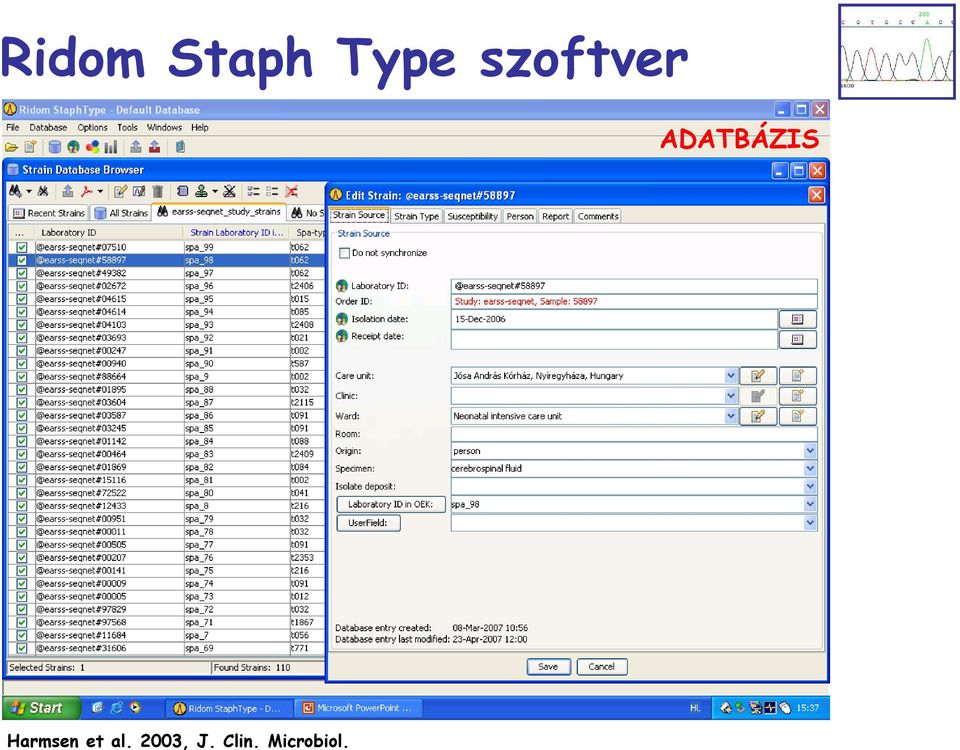Uncheck the row @earss-seqnet#07510

coord(22,247)
